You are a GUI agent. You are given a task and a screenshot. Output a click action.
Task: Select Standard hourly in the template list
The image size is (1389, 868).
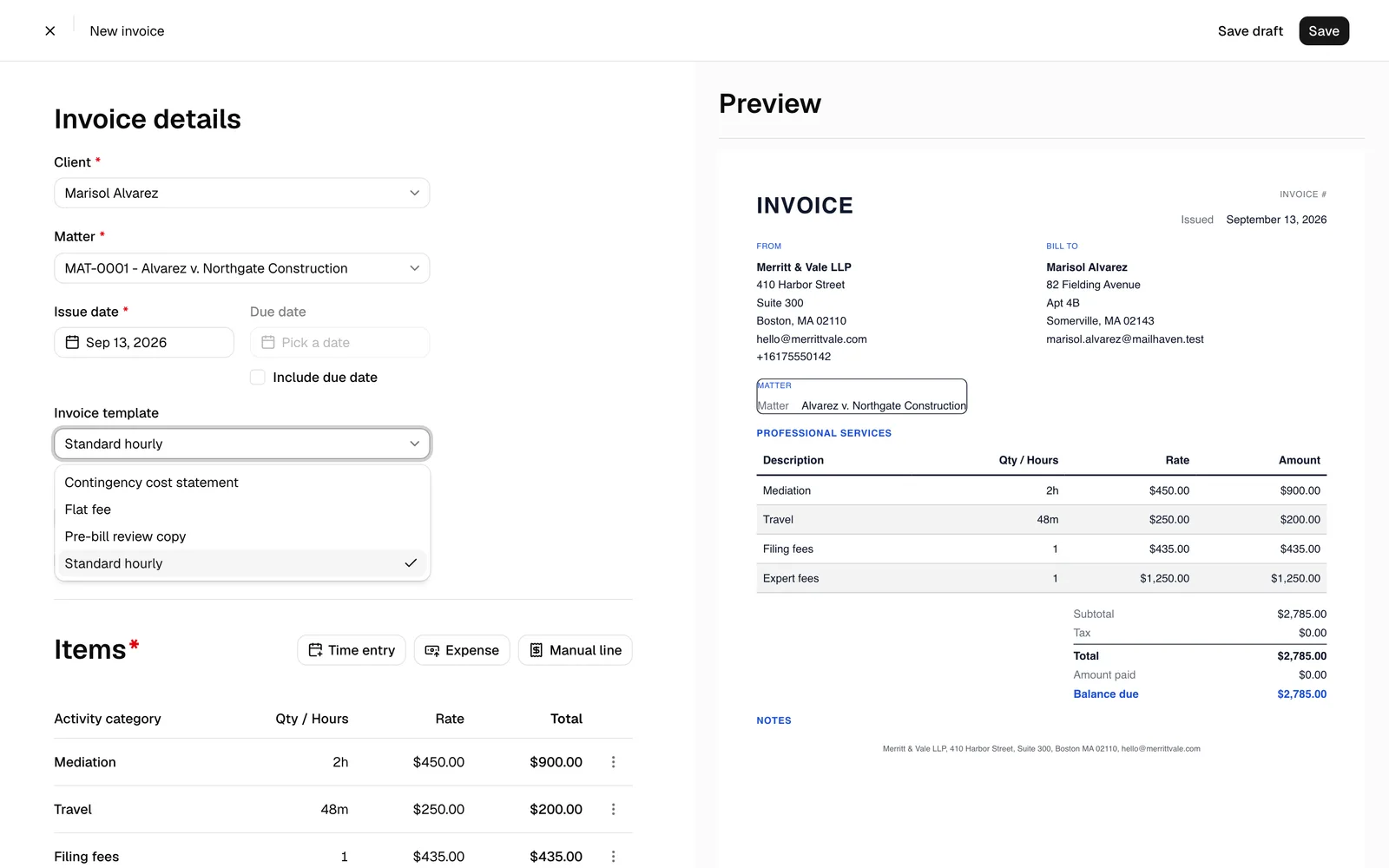242,563
